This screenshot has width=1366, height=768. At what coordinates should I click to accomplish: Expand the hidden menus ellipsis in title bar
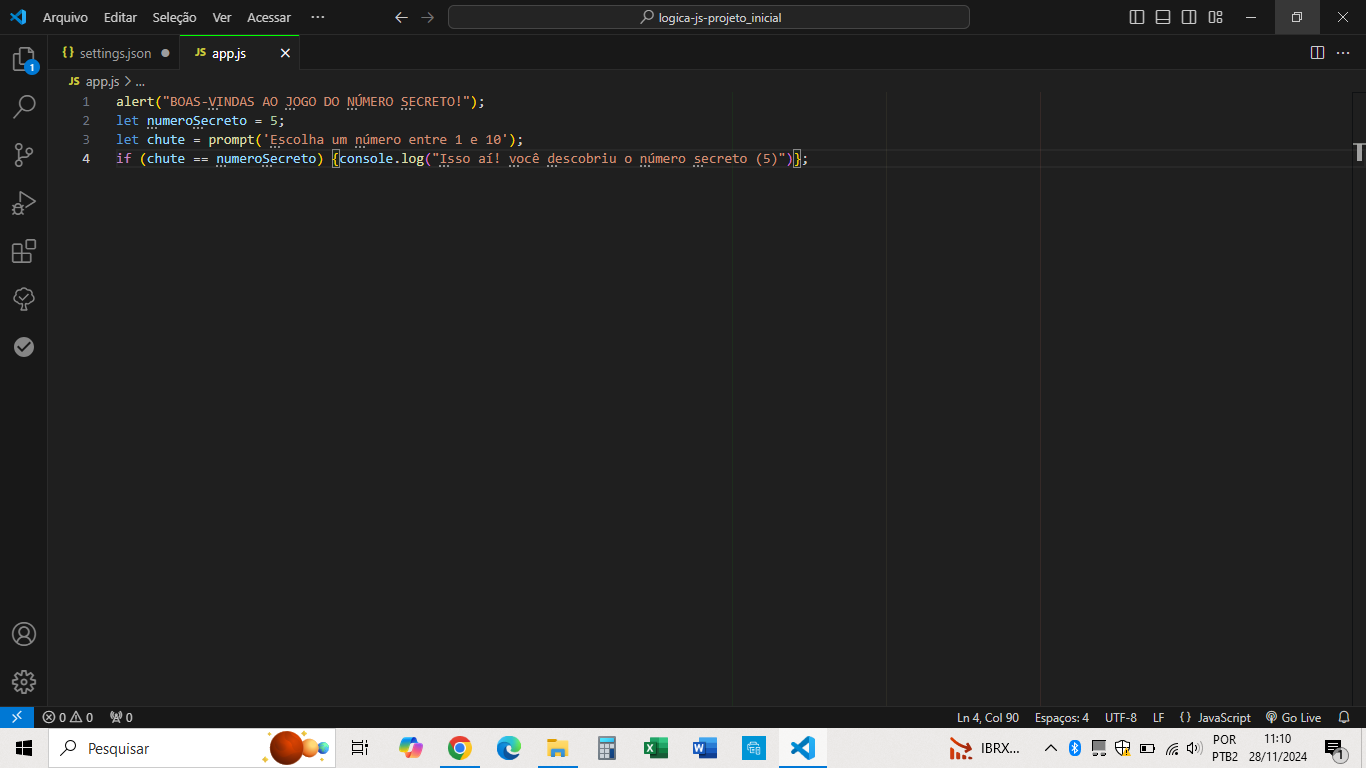coord(318,17)
